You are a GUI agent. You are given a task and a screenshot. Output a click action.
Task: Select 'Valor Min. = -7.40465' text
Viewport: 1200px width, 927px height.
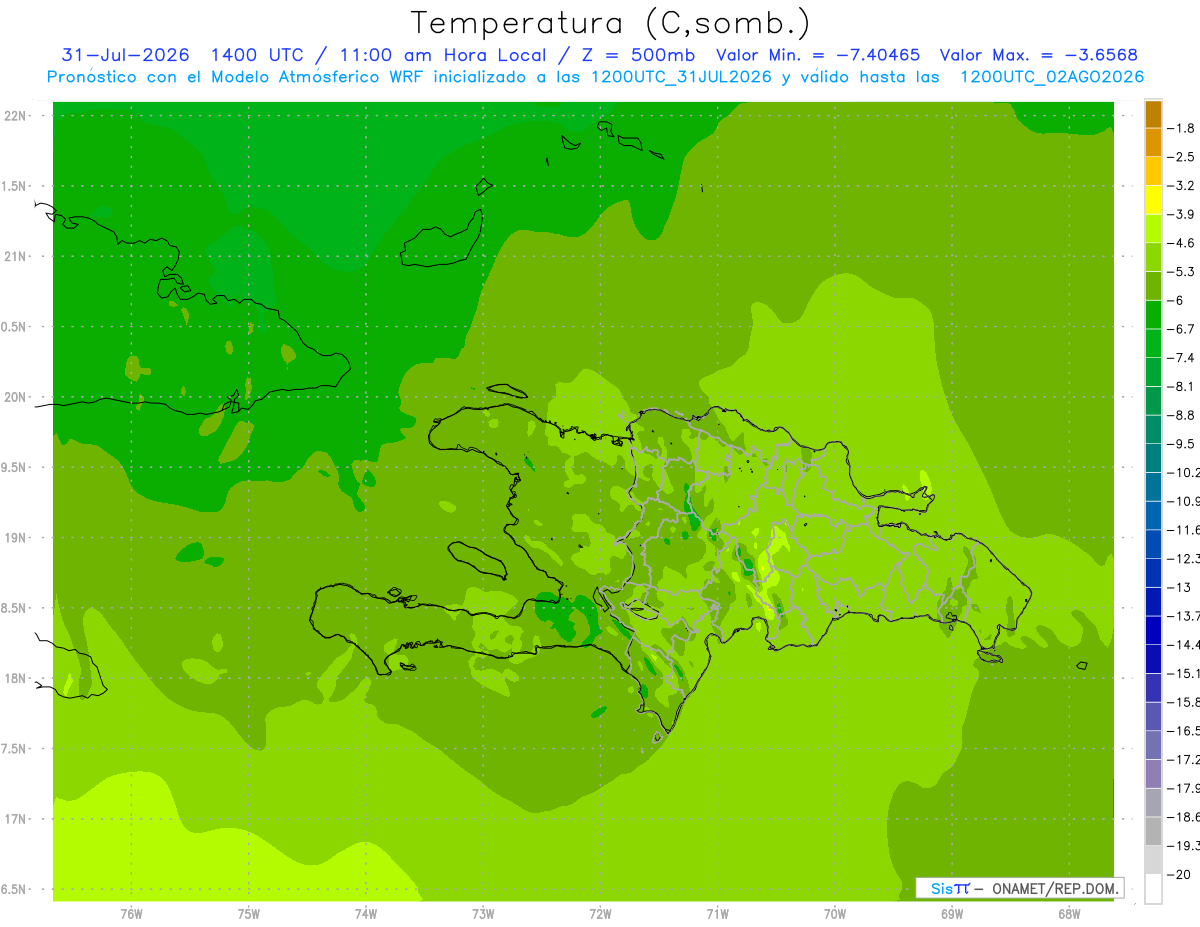[x=818, y=55]
